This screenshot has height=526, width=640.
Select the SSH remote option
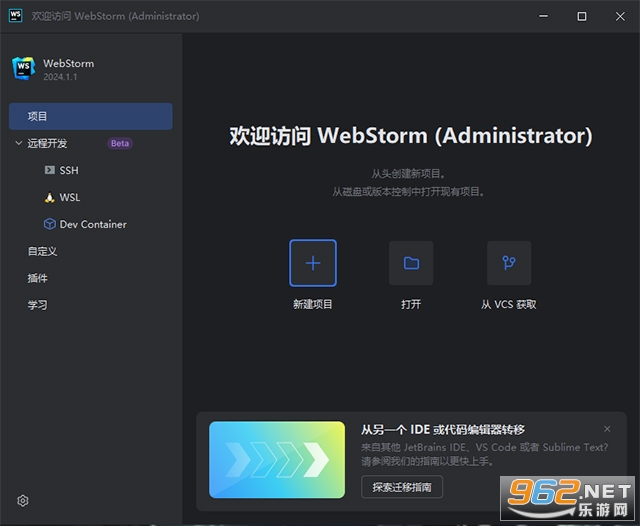point(69,170)
